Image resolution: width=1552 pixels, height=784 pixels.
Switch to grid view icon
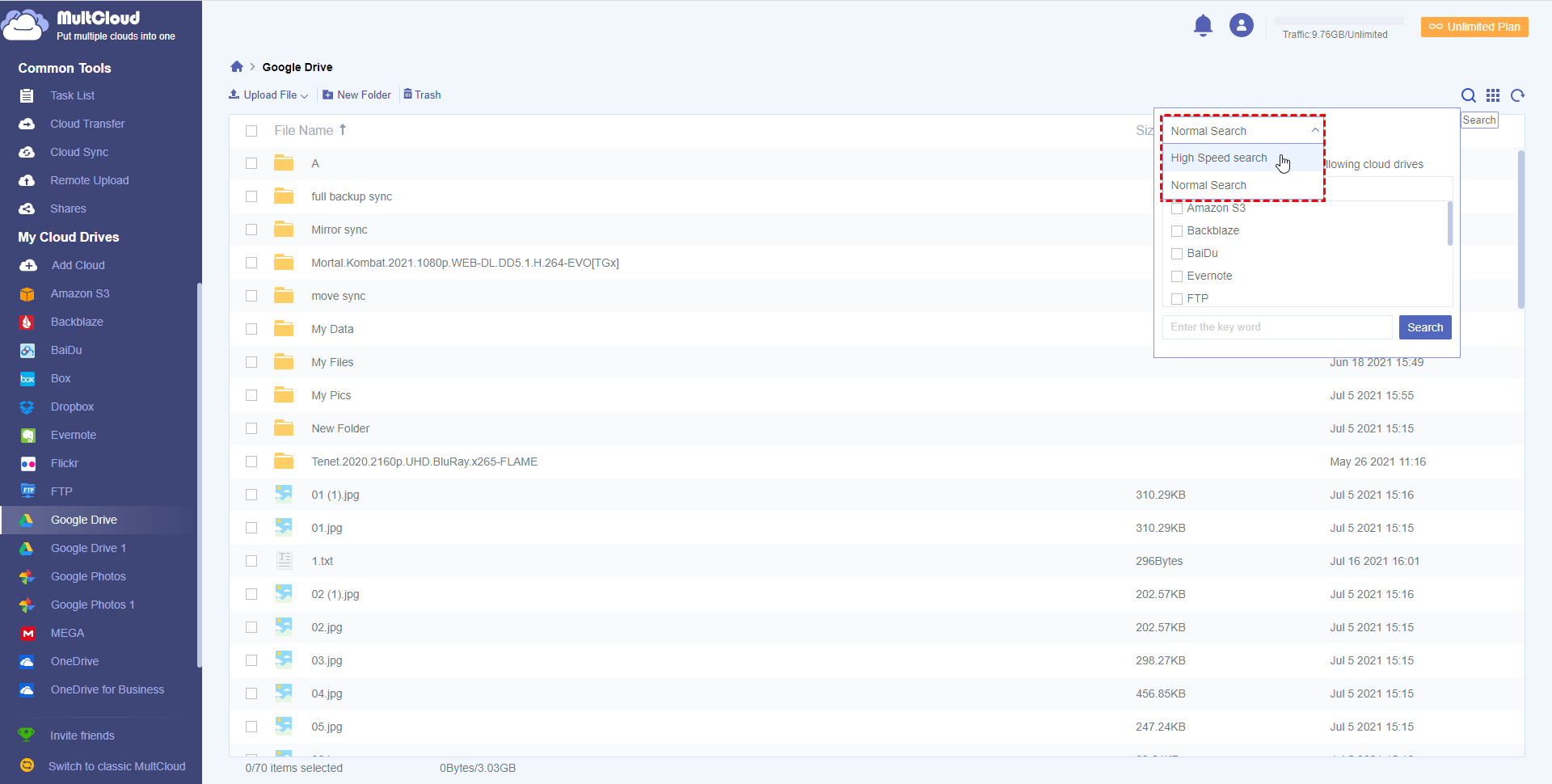(1493, 95)
